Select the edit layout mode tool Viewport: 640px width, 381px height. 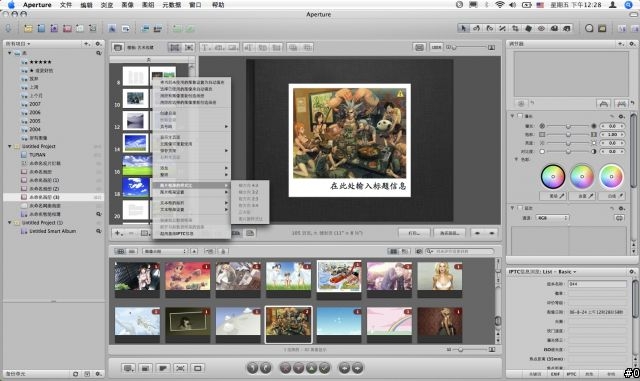[189, 47]
